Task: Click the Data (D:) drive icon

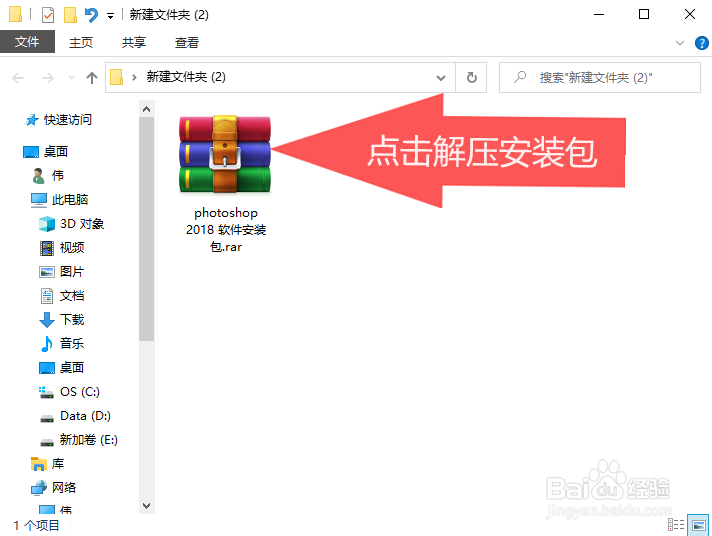Action: [47, 418]
